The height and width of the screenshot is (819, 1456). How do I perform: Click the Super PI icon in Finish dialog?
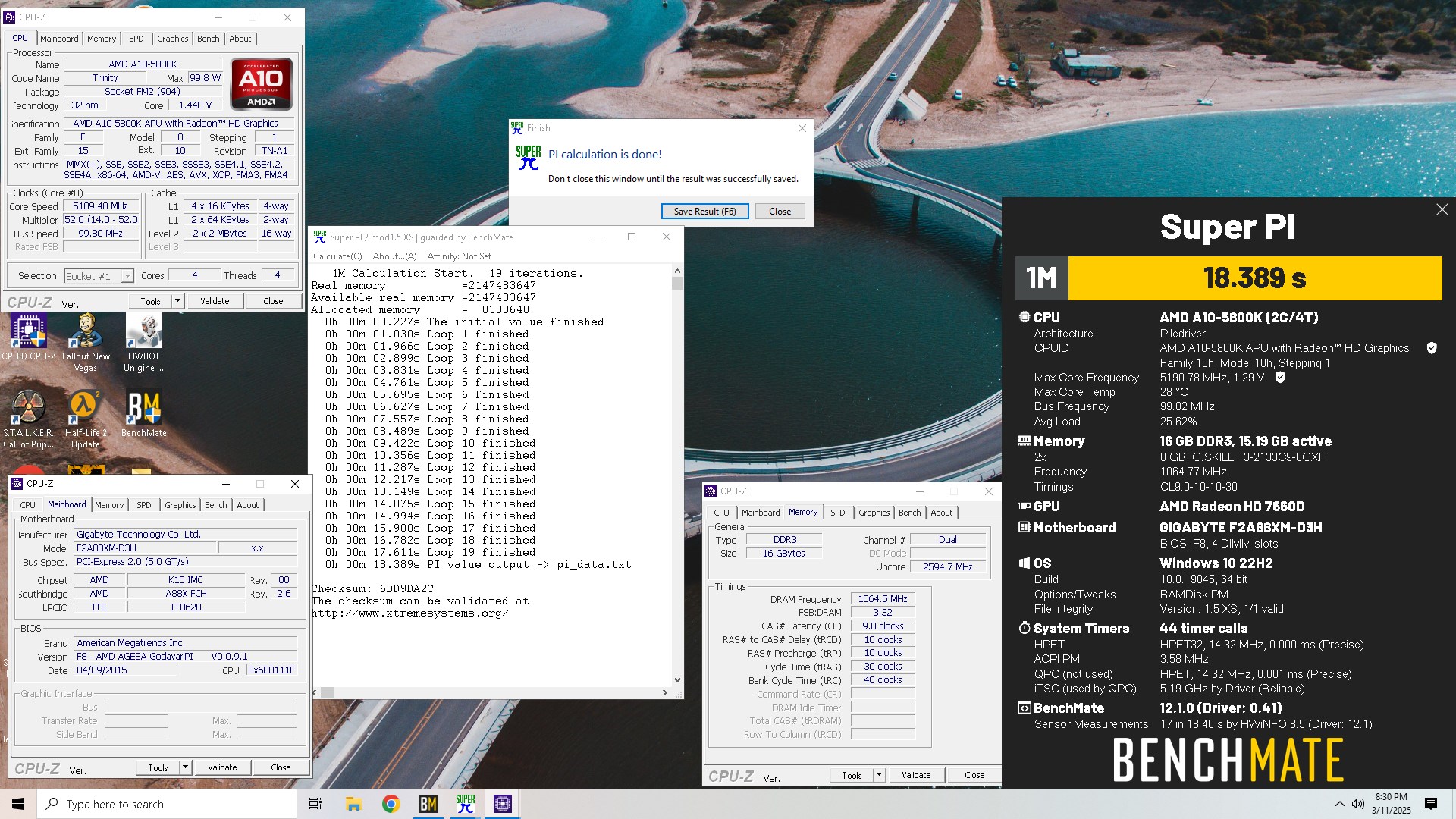tap(528, 157)
